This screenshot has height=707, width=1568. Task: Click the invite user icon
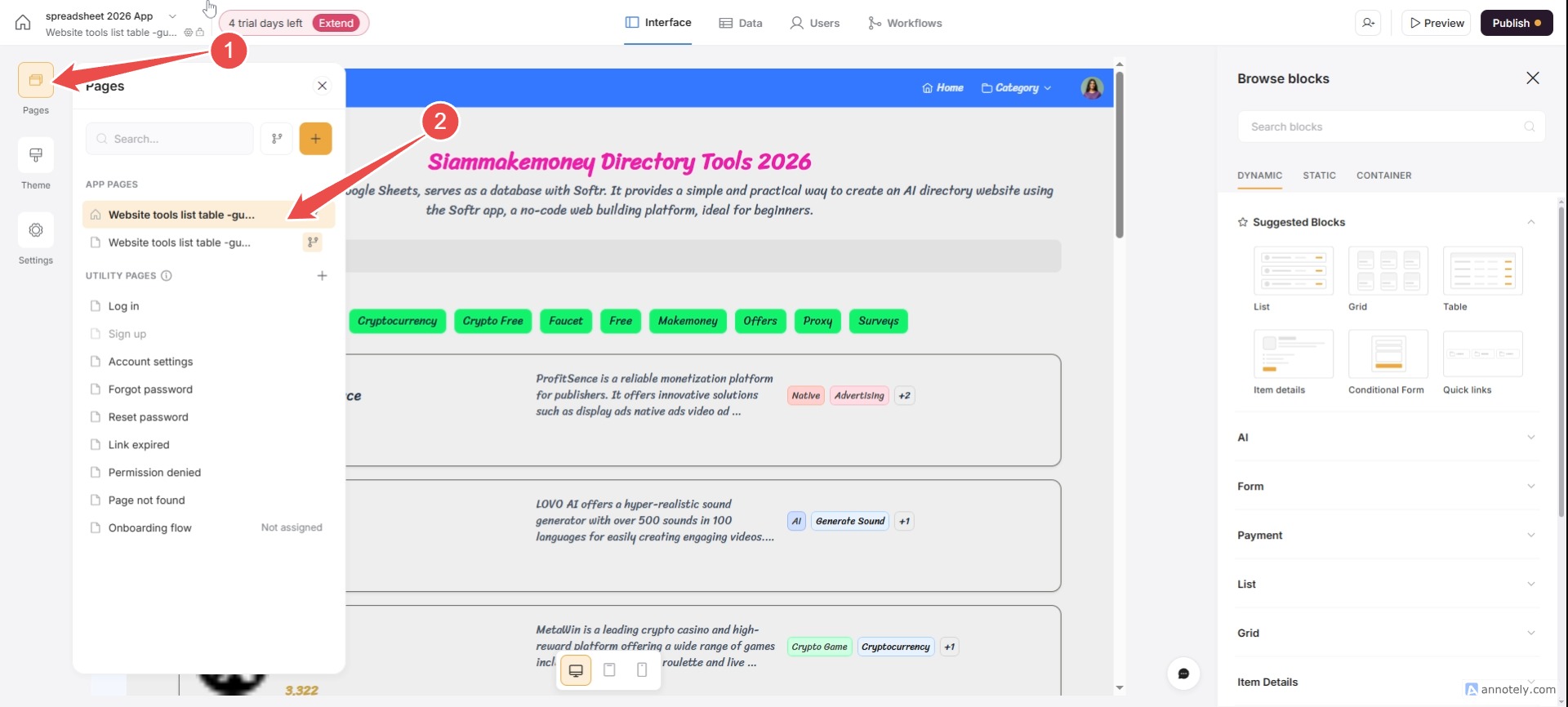click(1369, 23)
